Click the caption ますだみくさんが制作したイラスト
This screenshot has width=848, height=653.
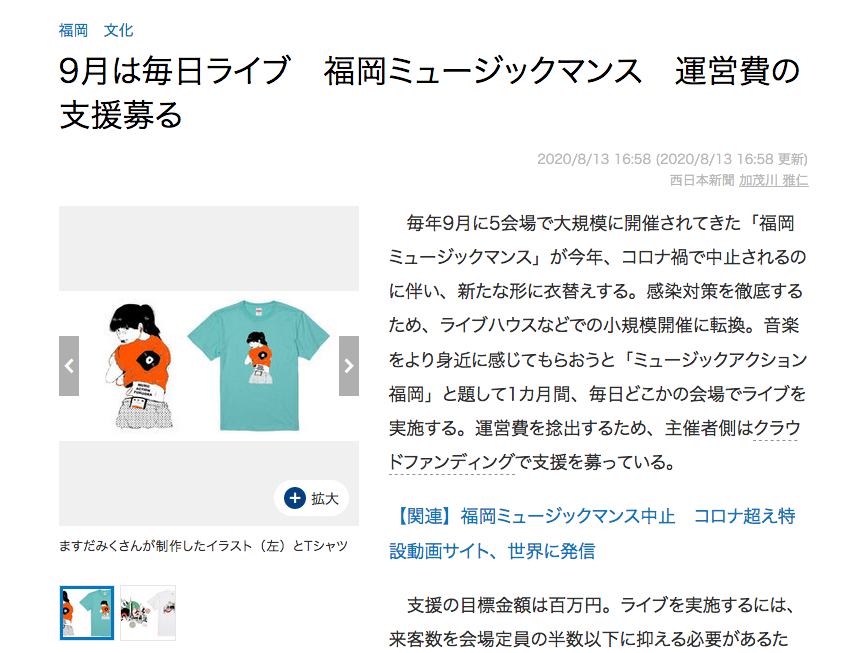156,546
